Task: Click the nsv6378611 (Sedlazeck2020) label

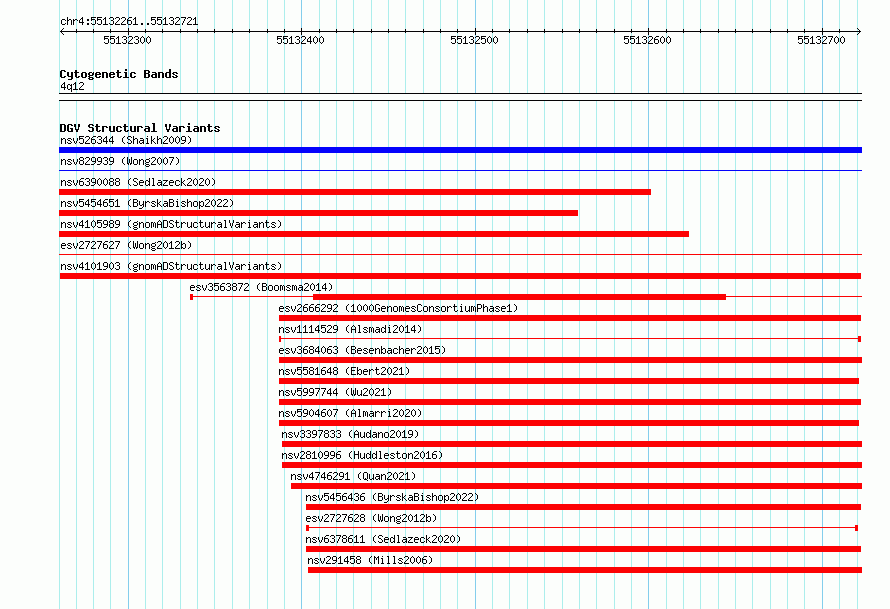Action: [383, 539]
